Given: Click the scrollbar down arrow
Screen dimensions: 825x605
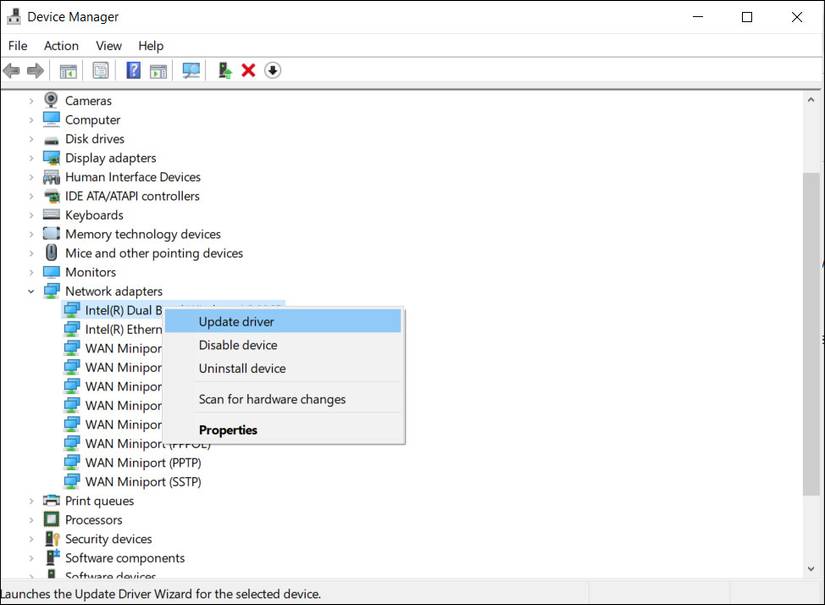Looking at the screenshot, I should point(811,569).
